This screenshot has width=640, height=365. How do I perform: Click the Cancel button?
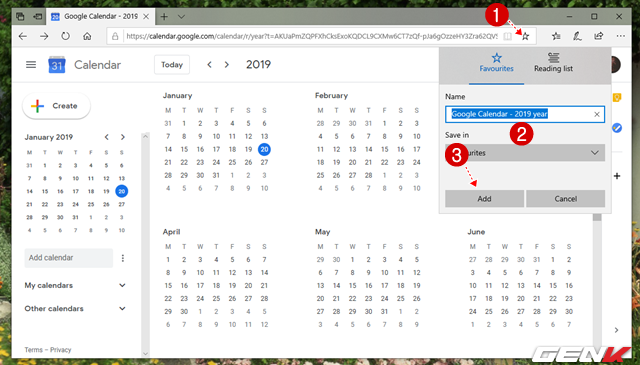[566, 199]
